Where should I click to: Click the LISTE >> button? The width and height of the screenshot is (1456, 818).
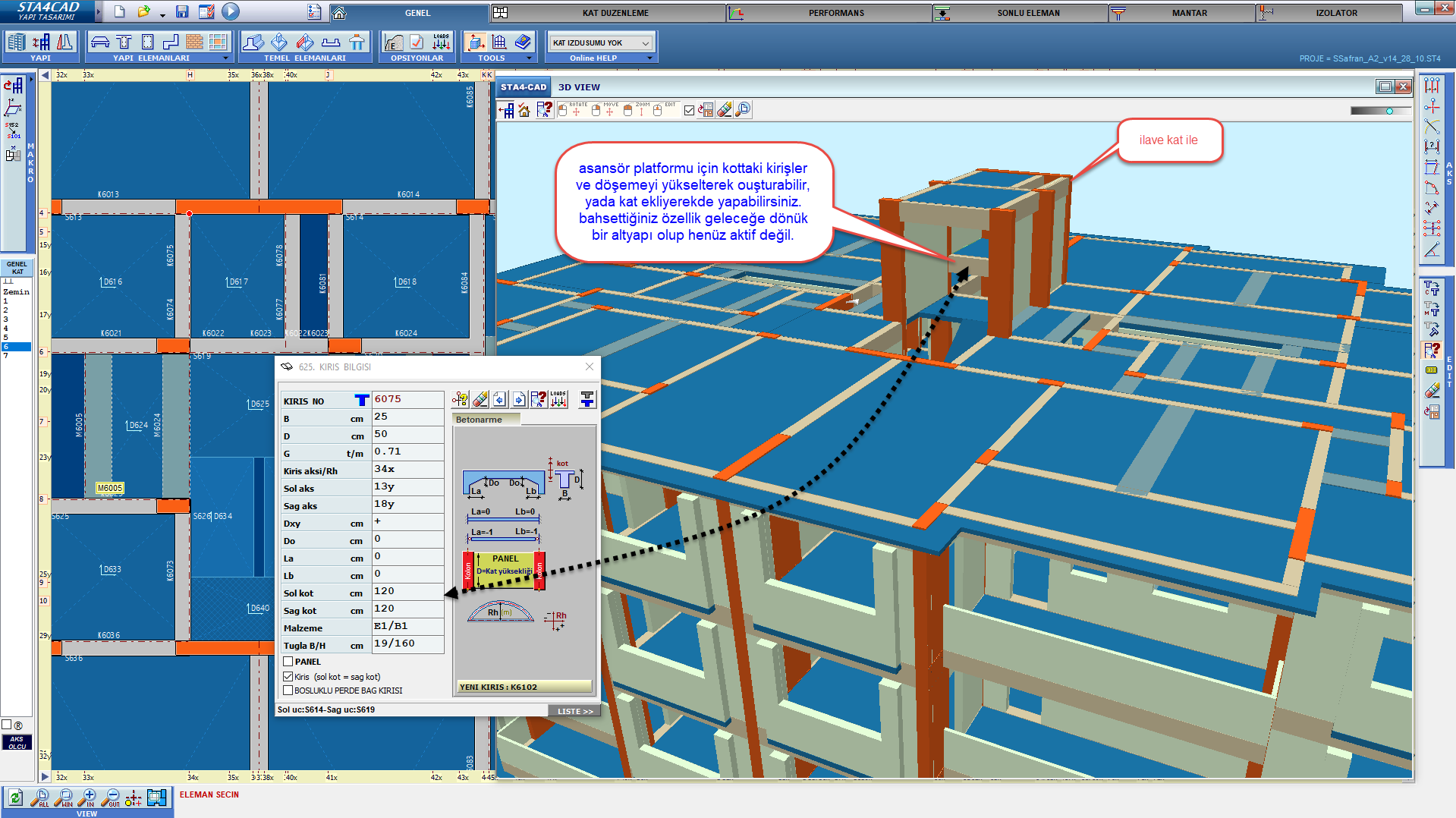(574, 711)
